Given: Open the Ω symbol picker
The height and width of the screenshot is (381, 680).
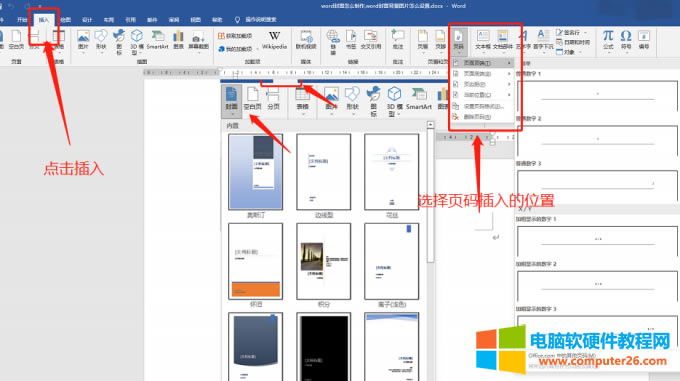Looking at the screenshot, I should (625, 39).
